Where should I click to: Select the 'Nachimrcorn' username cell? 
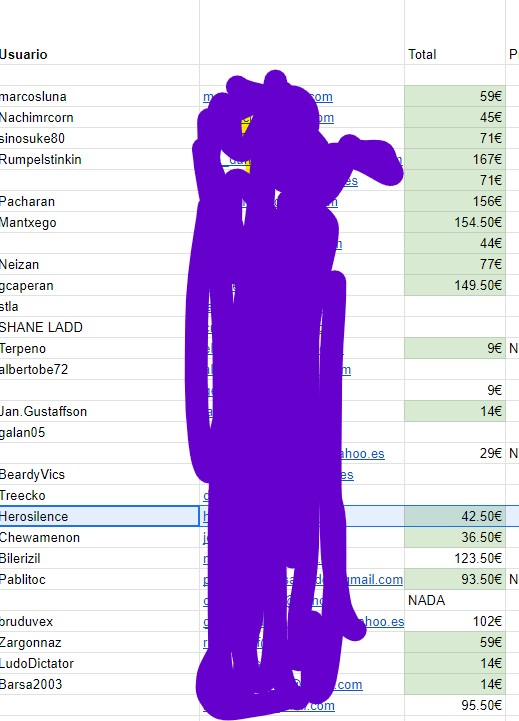99,117
